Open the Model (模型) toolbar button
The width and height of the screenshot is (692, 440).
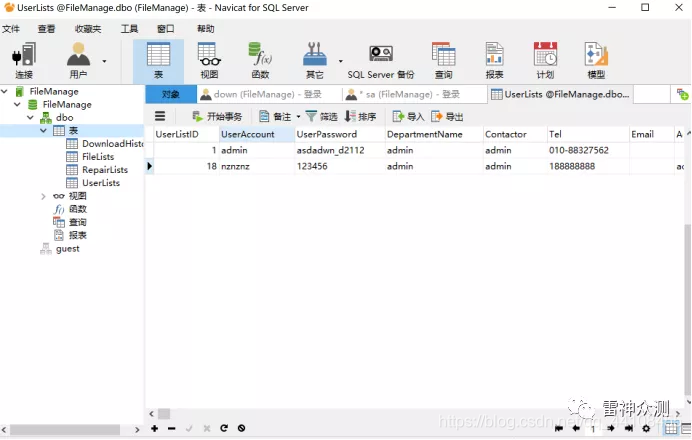coord(596,60)
